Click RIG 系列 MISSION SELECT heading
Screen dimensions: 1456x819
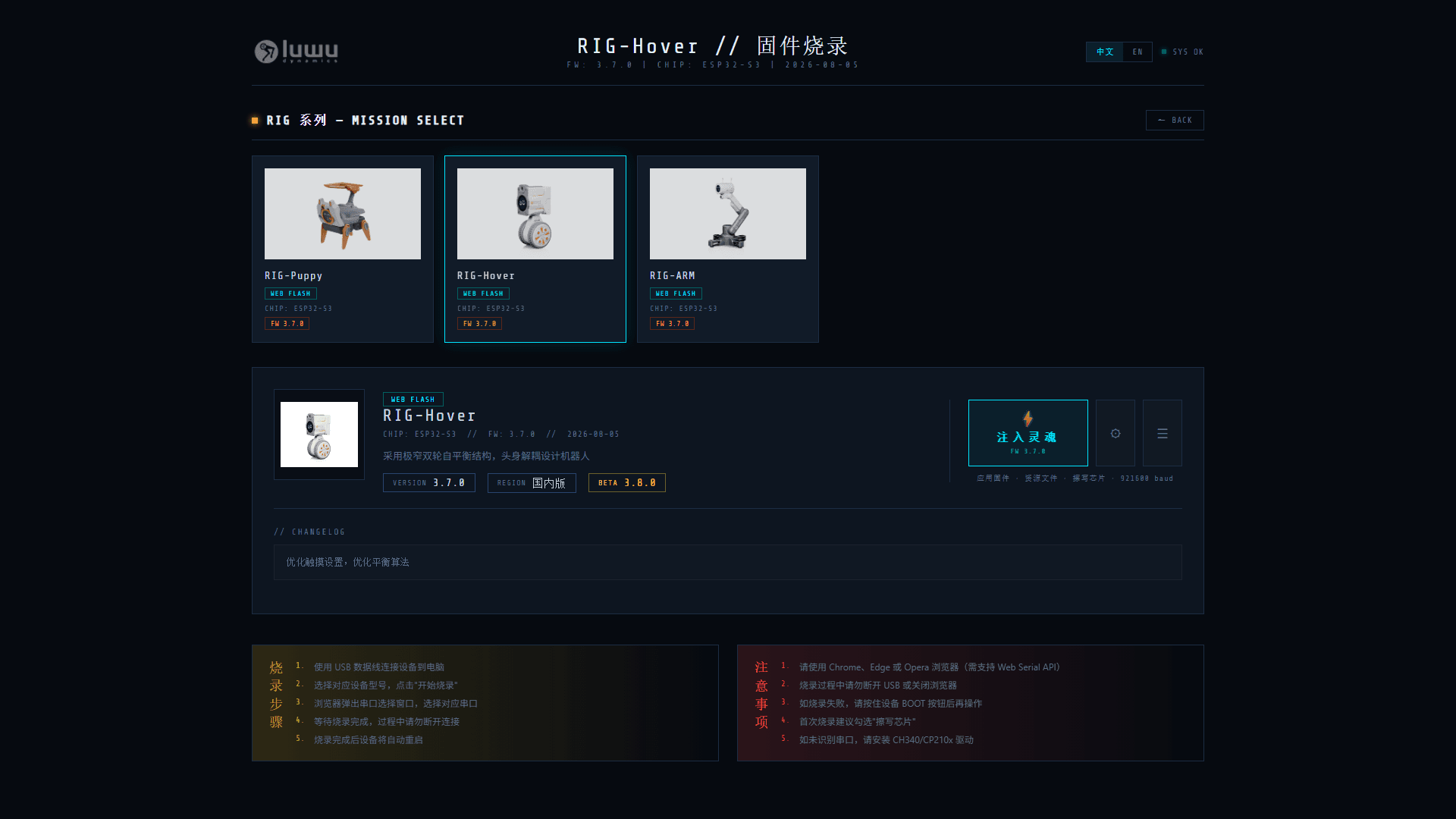click(365, 120)
